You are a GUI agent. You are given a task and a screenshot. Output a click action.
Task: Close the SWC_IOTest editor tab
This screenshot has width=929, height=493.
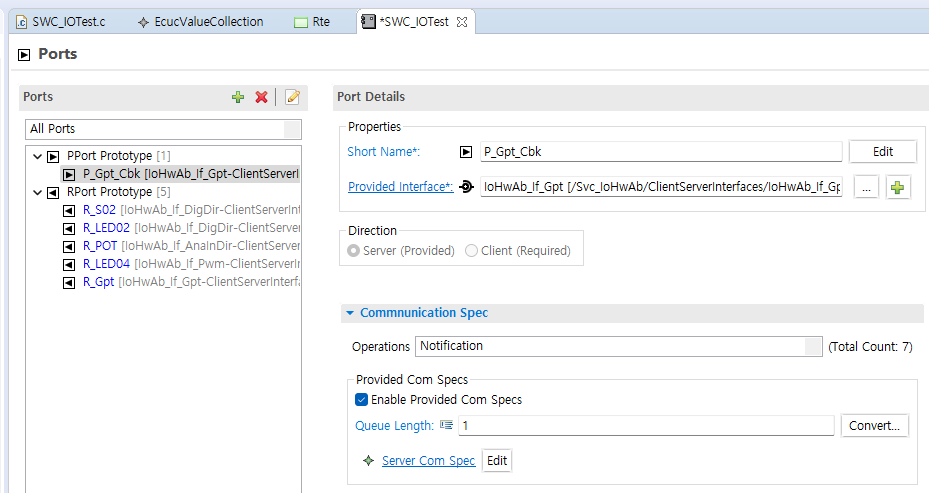tap(462, 22)
